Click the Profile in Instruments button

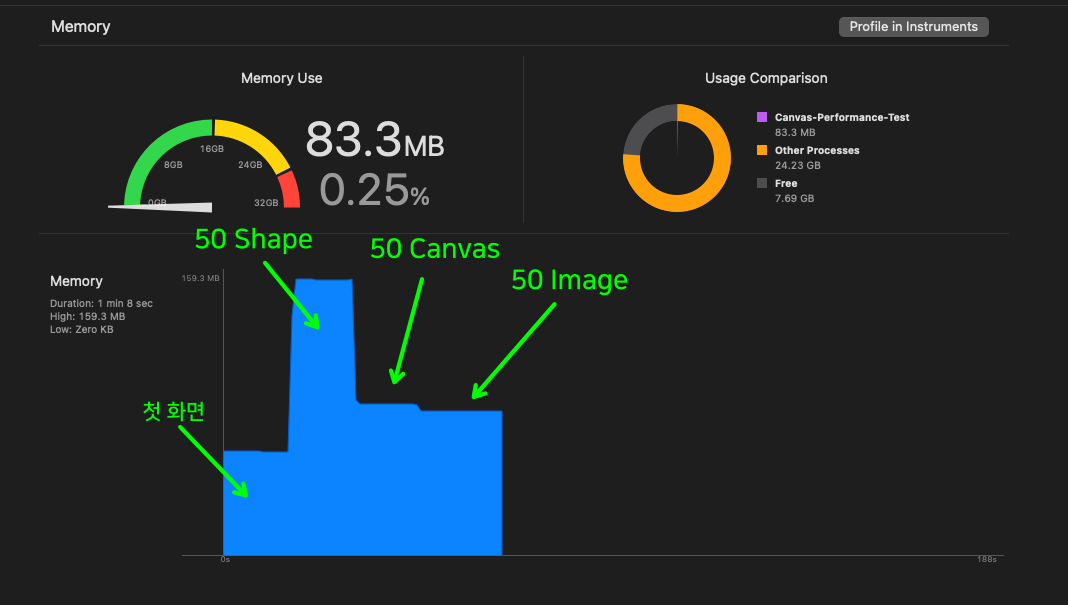pyautogui.click(x=913, y=27)
